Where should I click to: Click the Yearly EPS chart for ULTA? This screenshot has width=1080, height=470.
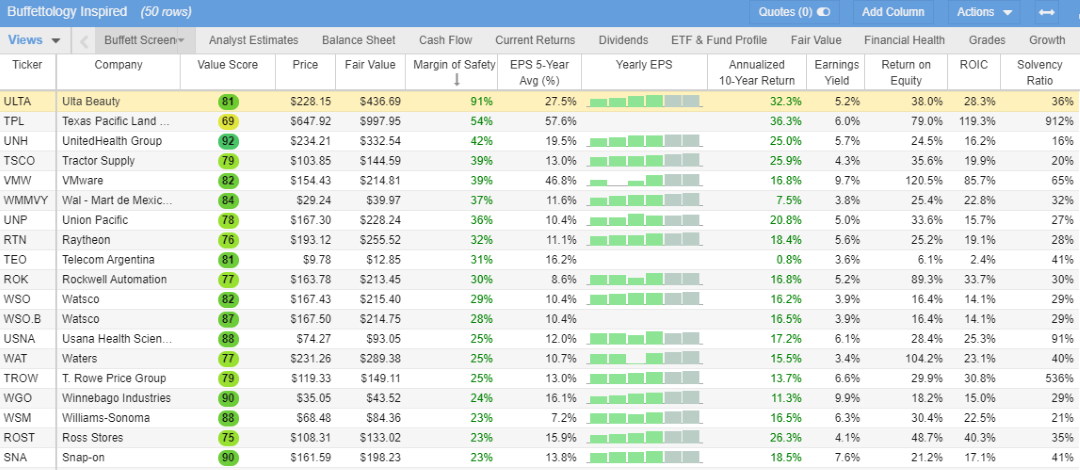(645, 101)
